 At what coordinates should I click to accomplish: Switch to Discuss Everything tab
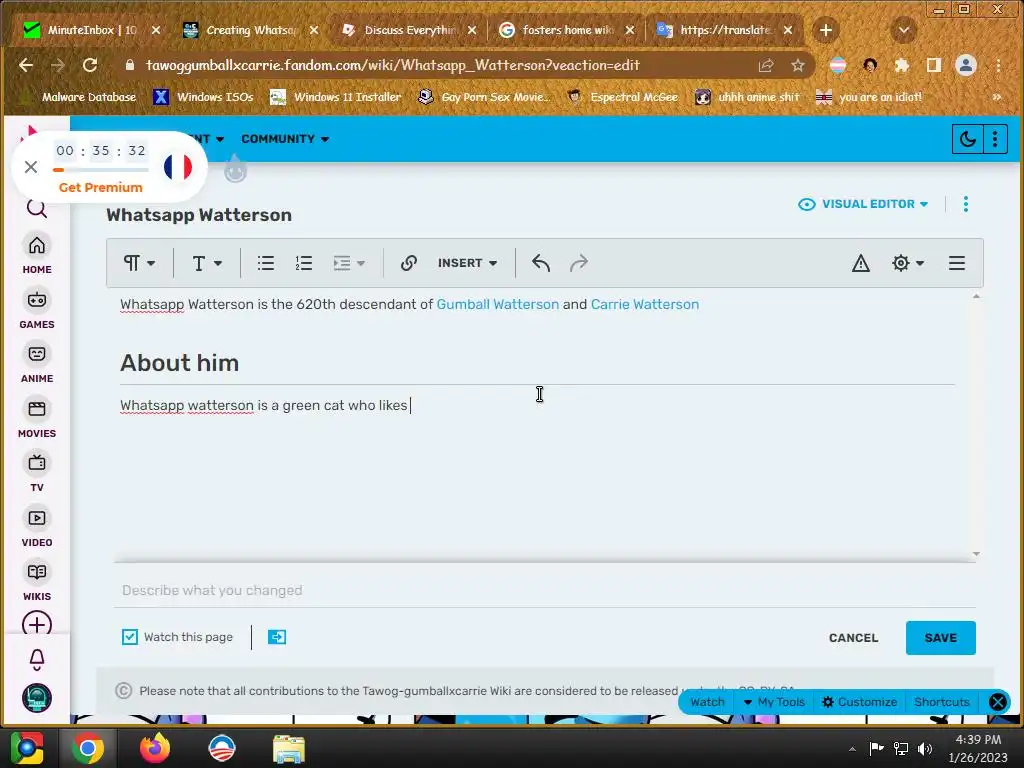tap(410, 30)
